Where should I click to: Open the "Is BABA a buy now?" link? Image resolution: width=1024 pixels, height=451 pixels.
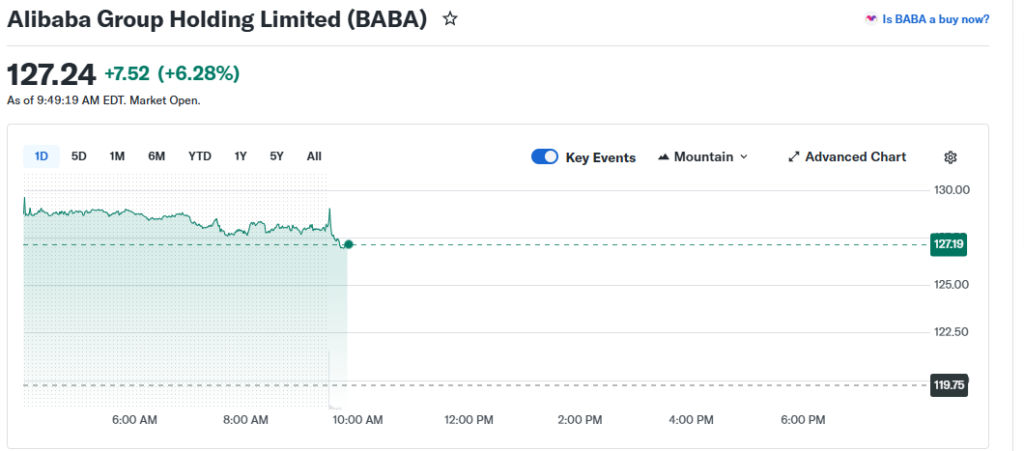(936, 19)
